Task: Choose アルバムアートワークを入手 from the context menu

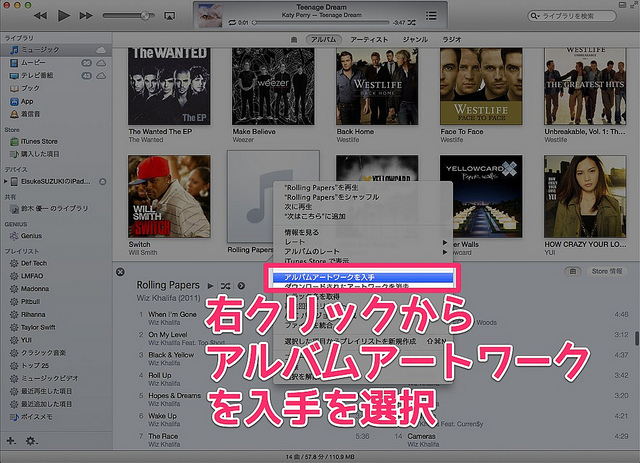Action: tap(363, 277)
